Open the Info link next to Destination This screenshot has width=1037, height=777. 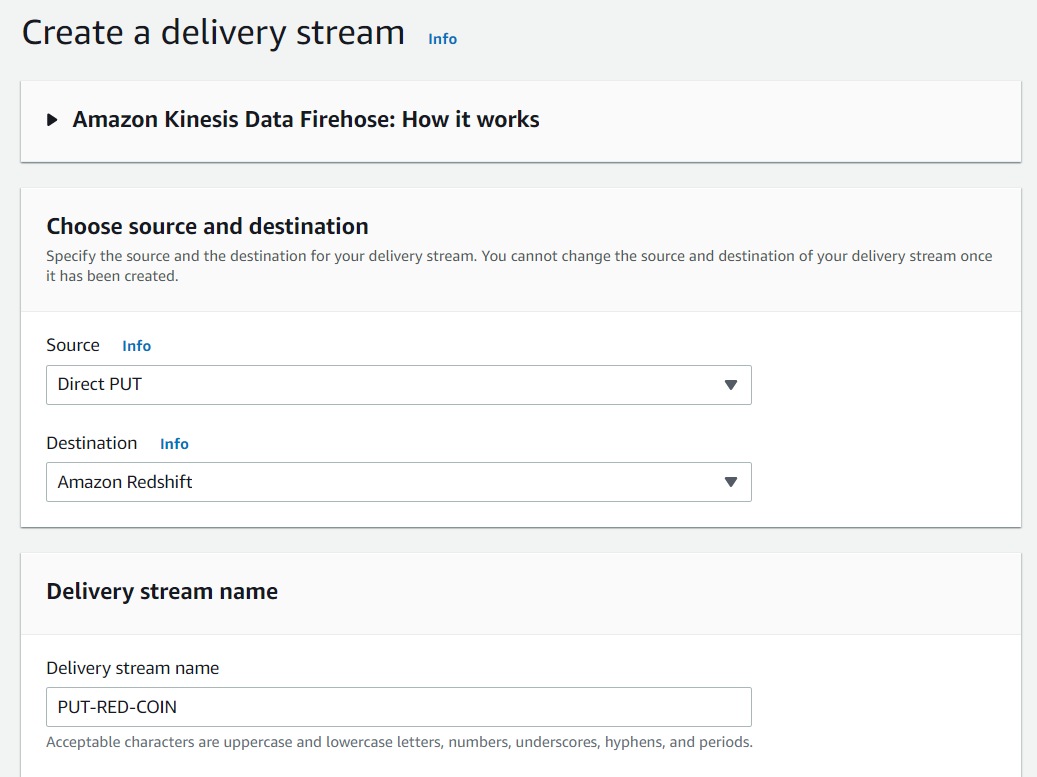click(174, 444)
